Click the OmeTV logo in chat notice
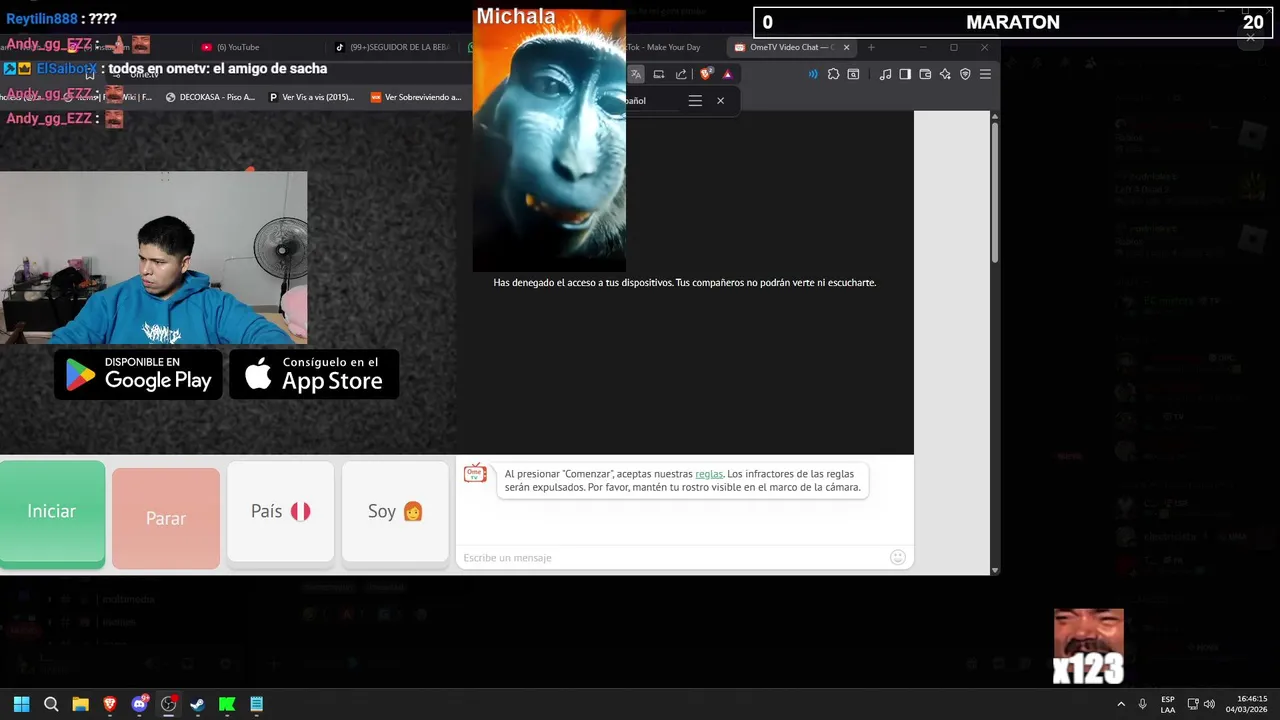 (x=475, y=473)
